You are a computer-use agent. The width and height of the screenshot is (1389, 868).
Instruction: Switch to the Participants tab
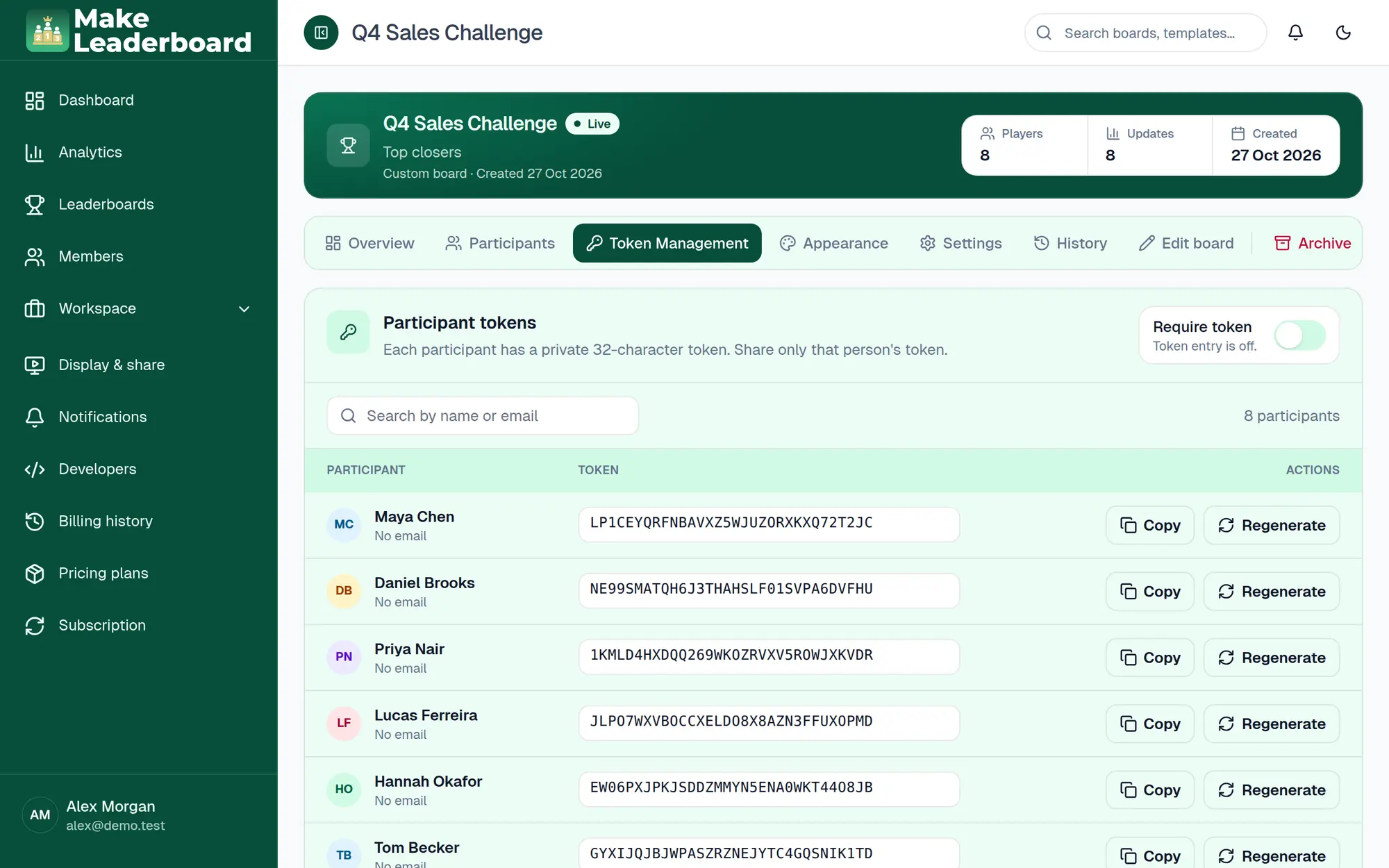pyautogui.click(x=500, y=243)
